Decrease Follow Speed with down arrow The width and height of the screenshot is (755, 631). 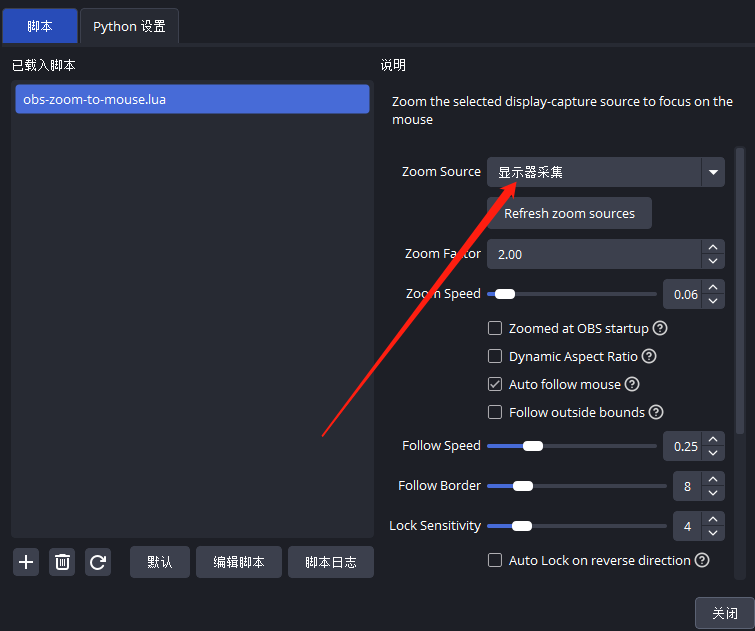click(713, 453)
